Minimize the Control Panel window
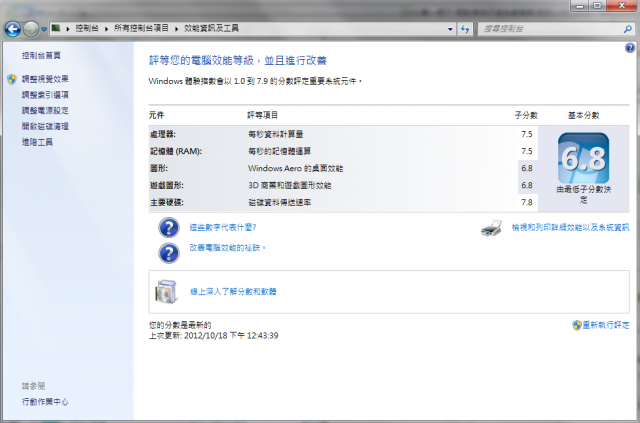 [580, 6]
